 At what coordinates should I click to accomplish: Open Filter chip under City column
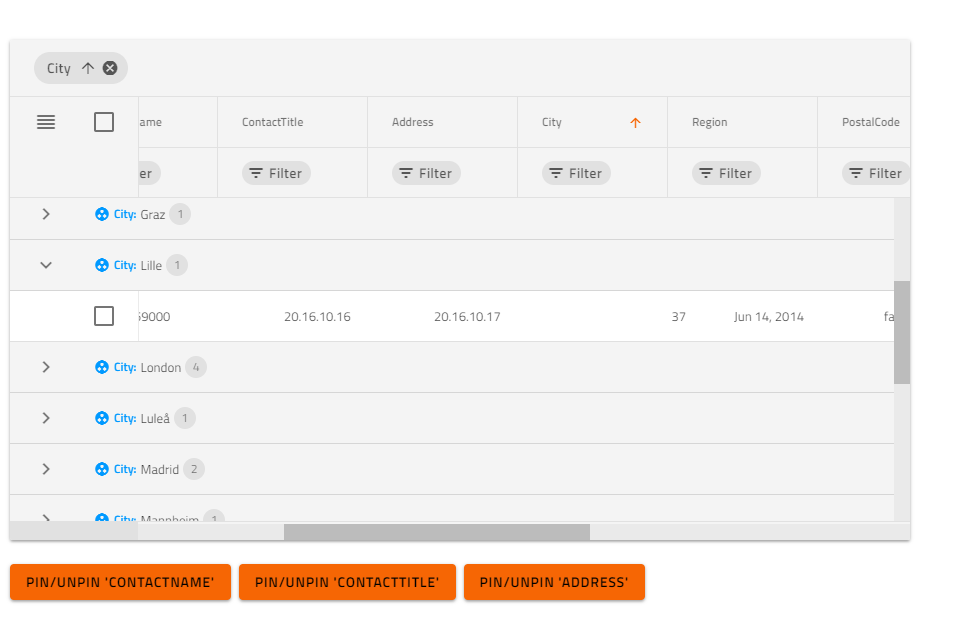576,174
